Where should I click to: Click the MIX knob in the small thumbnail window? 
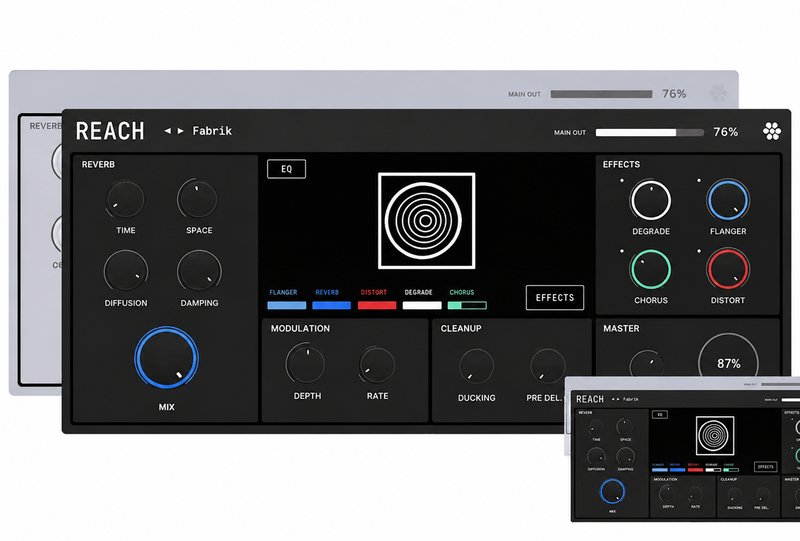pos(612,491)
